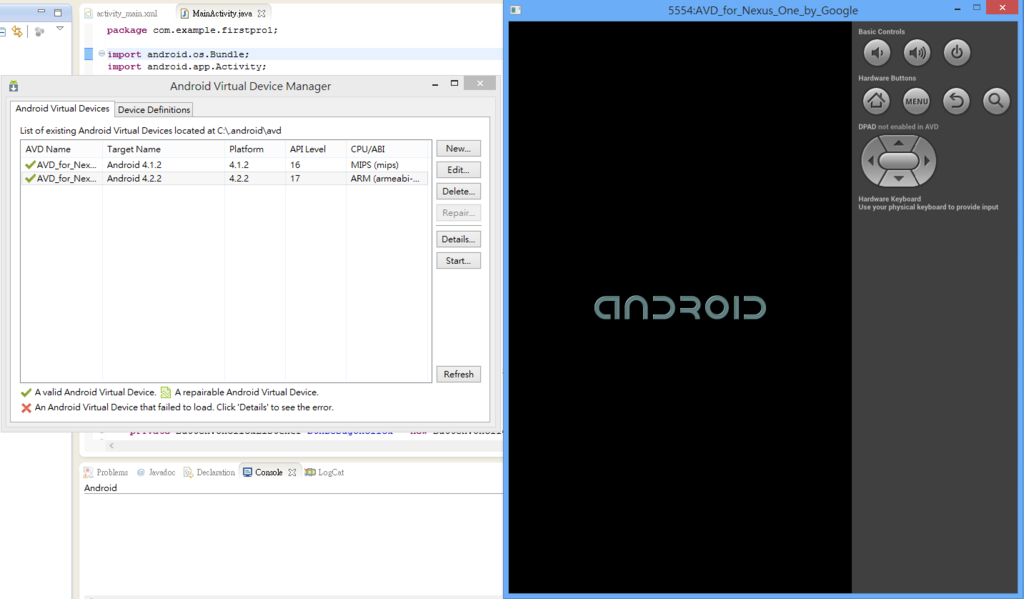Click the Link with Editor icon in Package Explorer
1024x599 pixels.
(x=17, y=31)
